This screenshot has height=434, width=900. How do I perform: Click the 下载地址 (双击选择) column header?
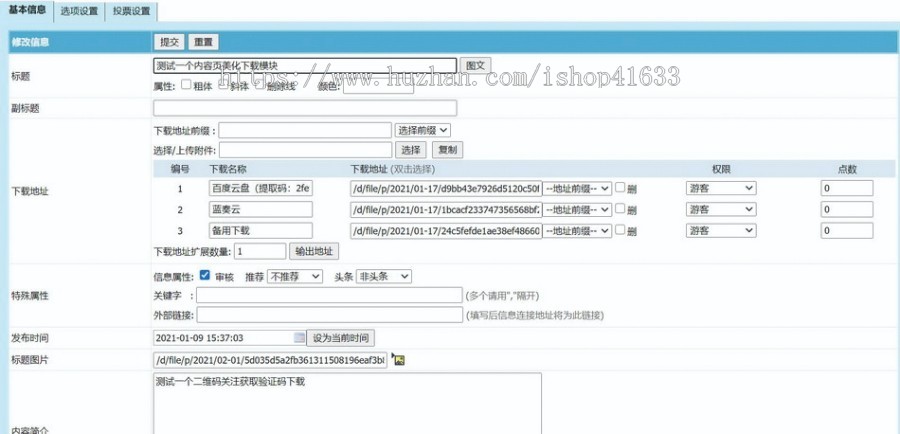point(393,169)
